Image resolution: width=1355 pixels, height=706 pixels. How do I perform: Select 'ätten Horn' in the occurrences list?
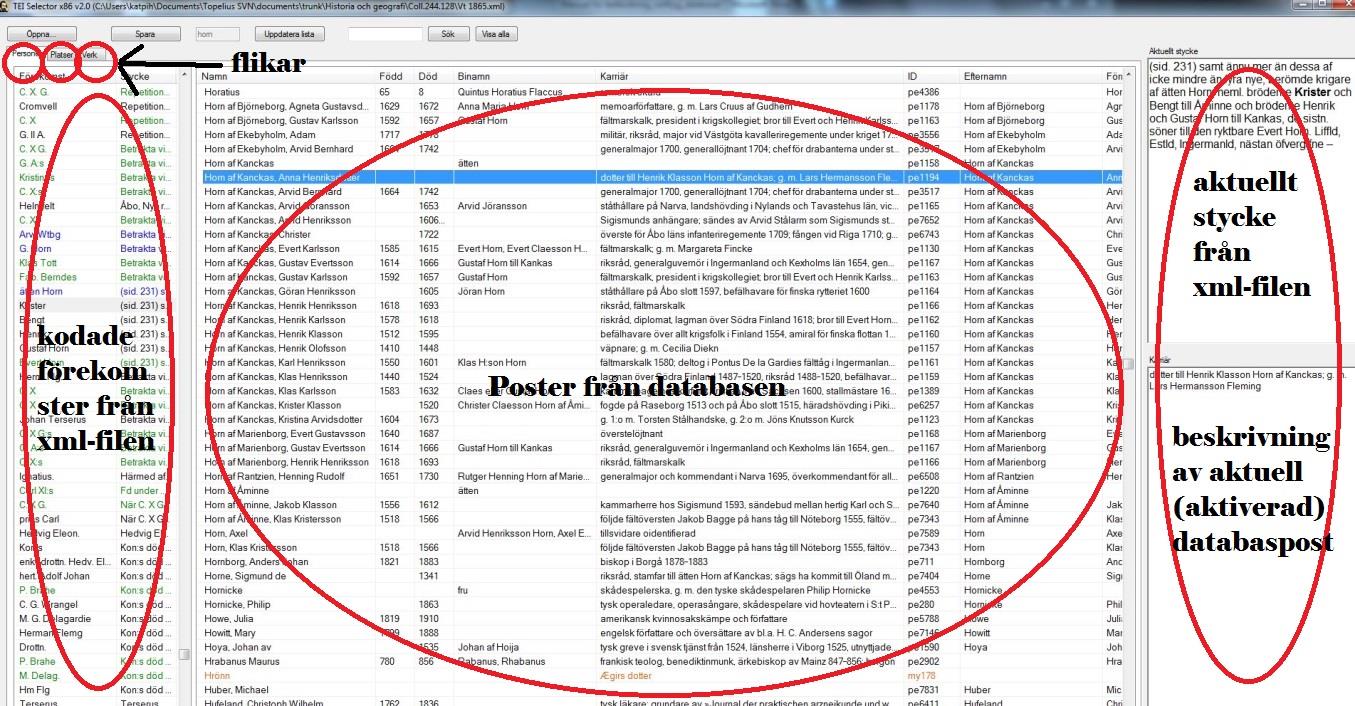coord(41,291)
